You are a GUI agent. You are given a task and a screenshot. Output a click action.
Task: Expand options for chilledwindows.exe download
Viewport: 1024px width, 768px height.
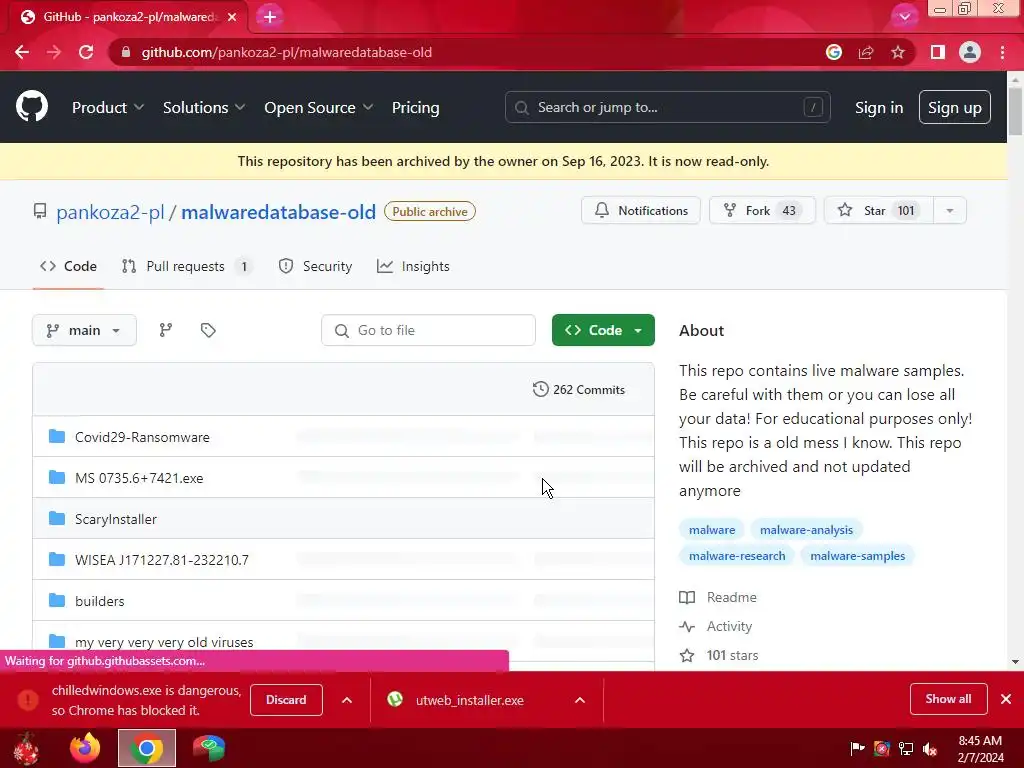click(x=347, y=700)
